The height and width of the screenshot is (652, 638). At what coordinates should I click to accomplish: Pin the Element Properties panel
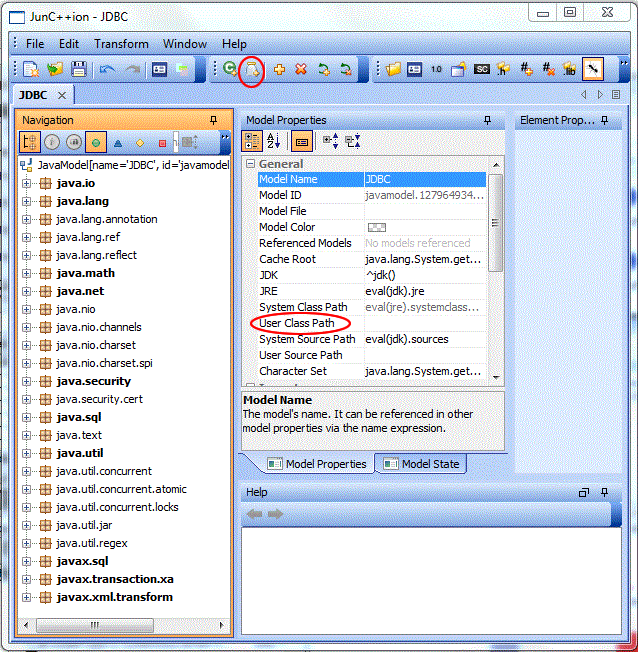pos(604,120)
